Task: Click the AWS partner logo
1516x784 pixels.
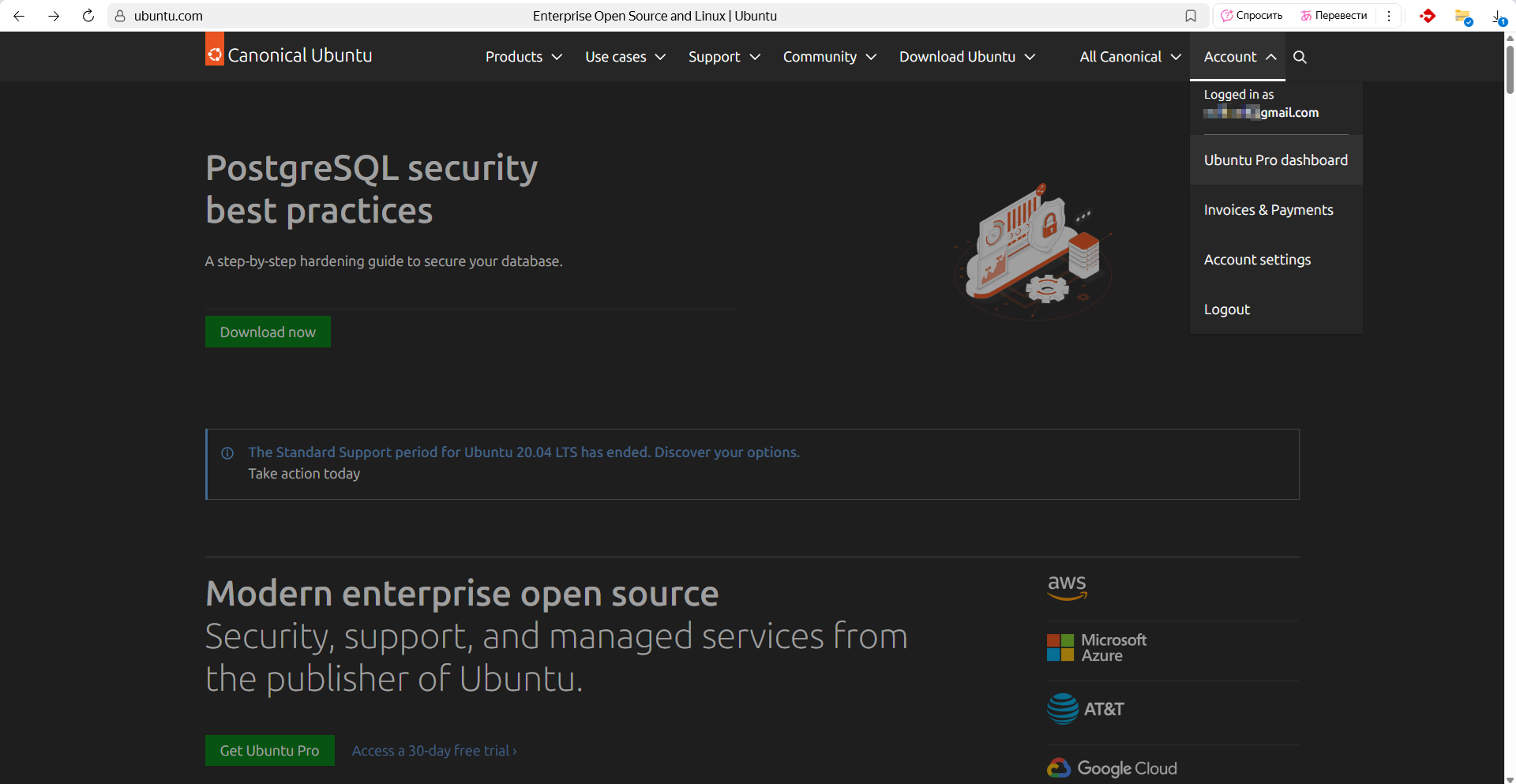Action: click(1067, 587)
